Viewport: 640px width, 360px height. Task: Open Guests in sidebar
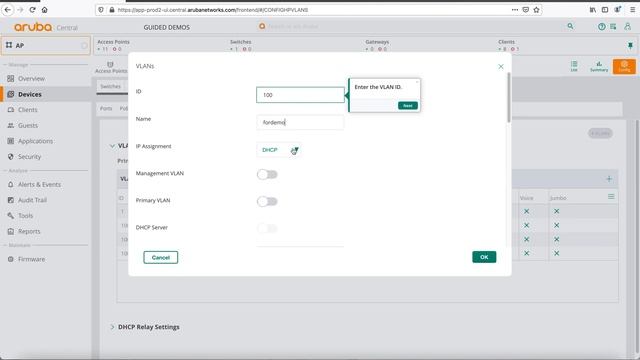pyautogui.click(x=28, y=126)
